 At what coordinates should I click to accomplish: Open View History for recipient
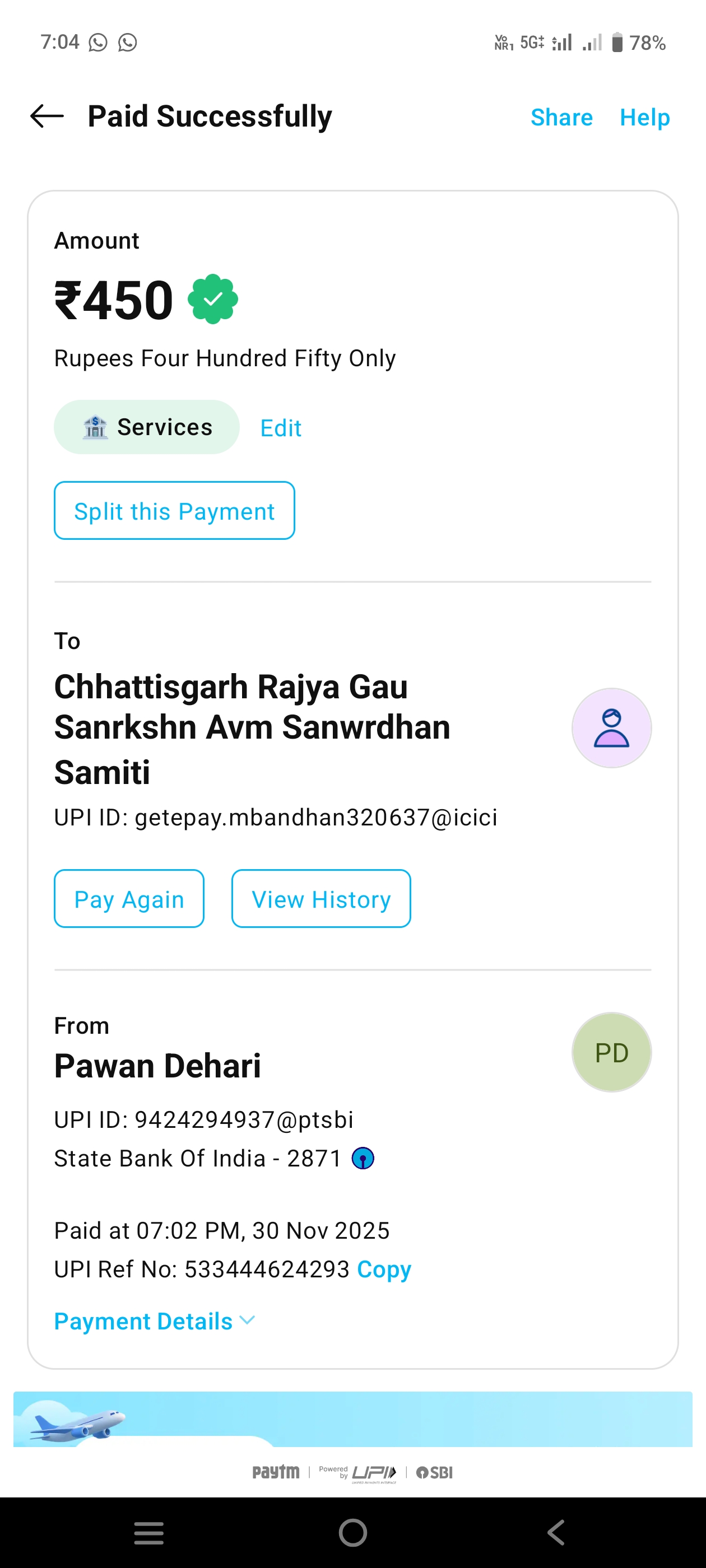tap(321, 899)
